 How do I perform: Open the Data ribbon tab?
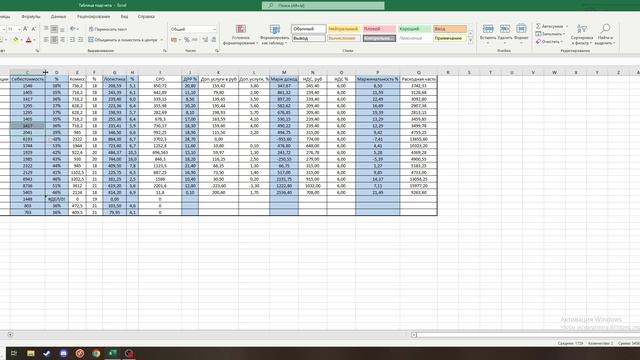(58, 16)
